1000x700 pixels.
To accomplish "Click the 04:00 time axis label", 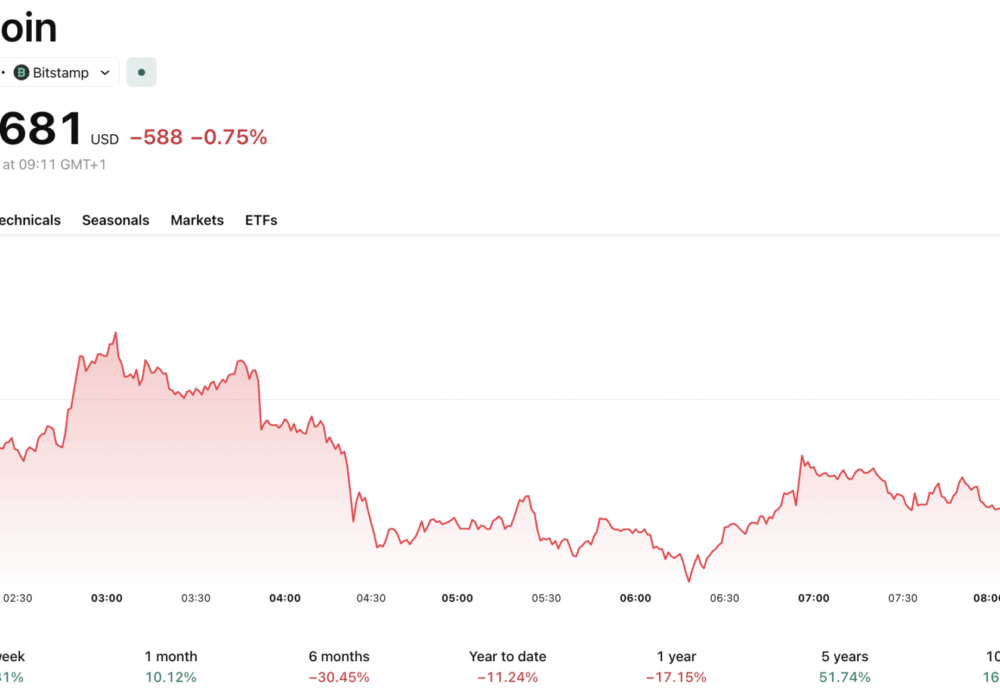I will tap(285, 598).
